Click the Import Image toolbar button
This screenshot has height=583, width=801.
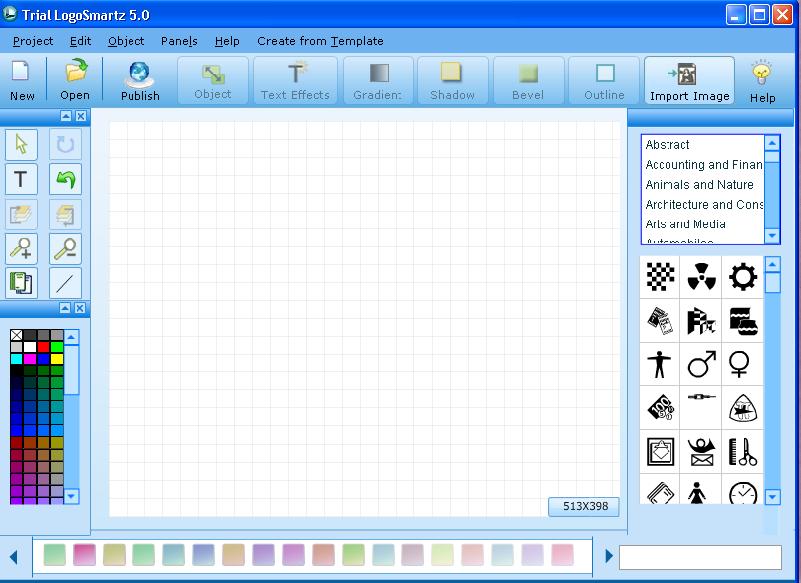tap(689, 81)
